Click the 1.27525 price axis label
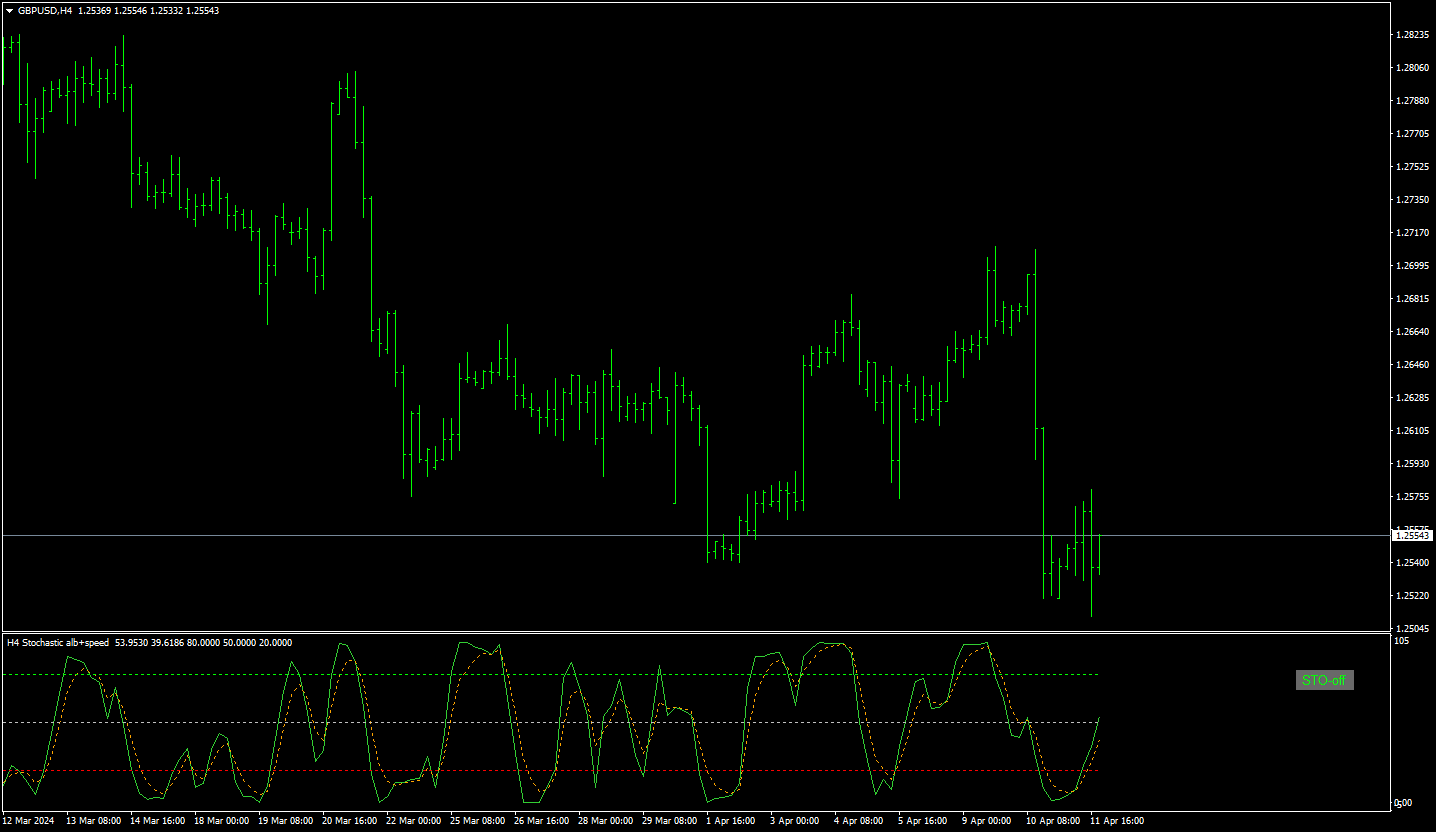 (x=1413, y=167)
